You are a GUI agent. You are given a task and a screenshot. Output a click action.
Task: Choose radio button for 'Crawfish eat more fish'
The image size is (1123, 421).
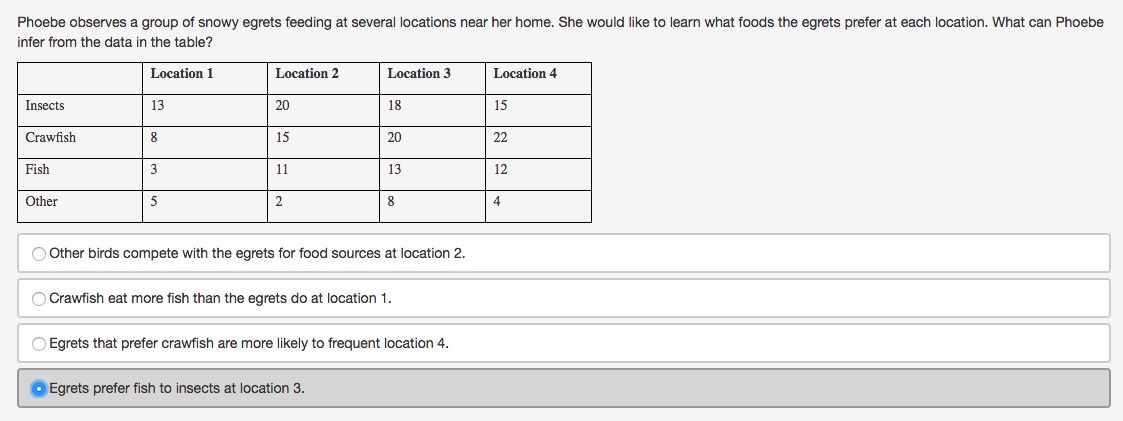[x=39, y=299]
